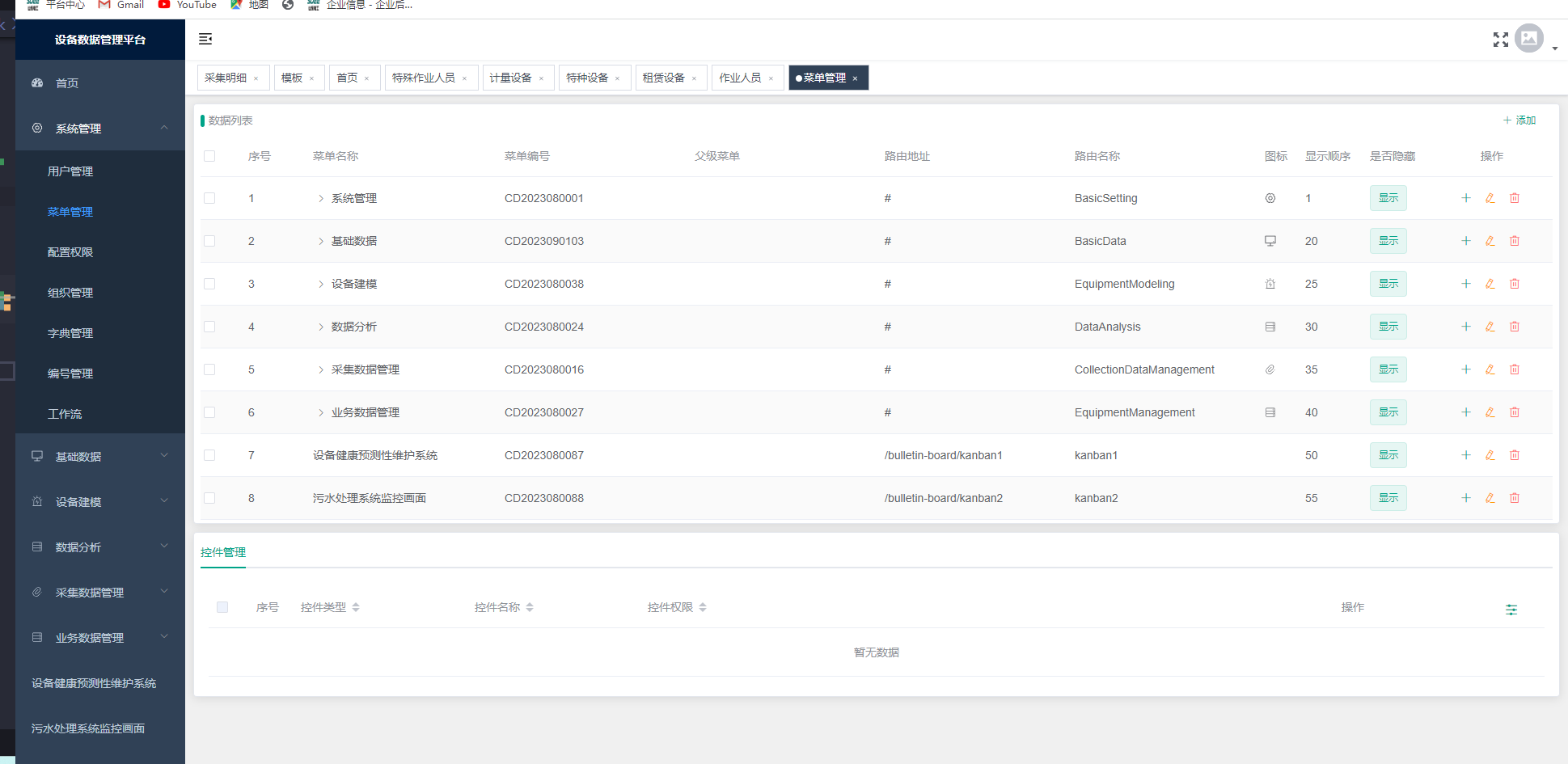Screen dimensions: 1568x764
Task: Edit the 业务数据管理 menu row
Action: tap(1490, 412)
